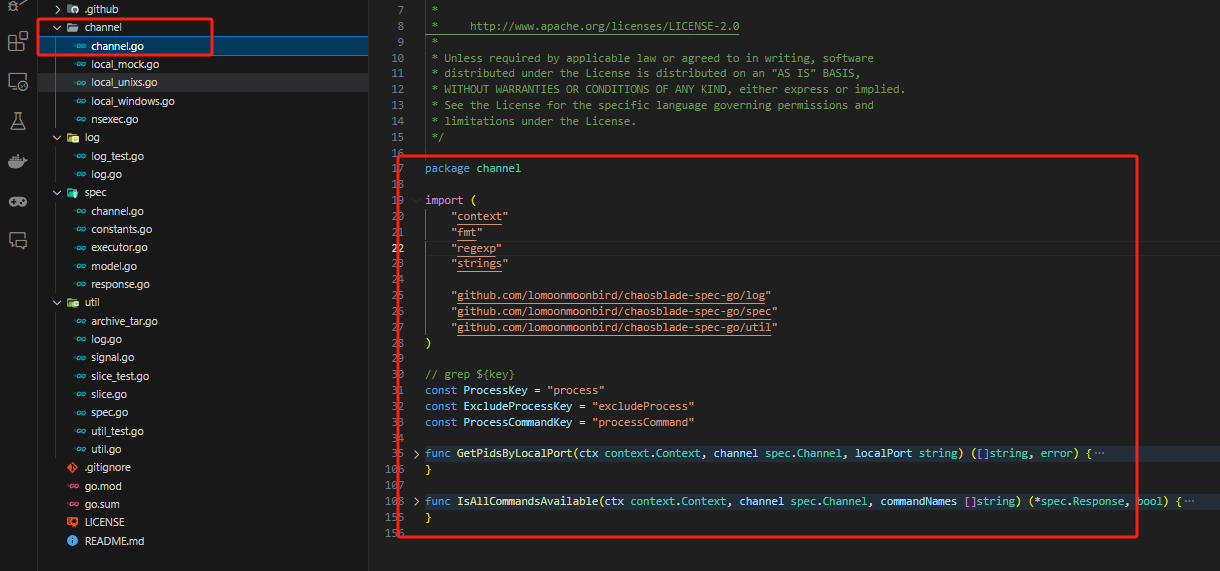Click the yellow folder icon beside log
1220x571 pixels.
click(x=73, y=137)
